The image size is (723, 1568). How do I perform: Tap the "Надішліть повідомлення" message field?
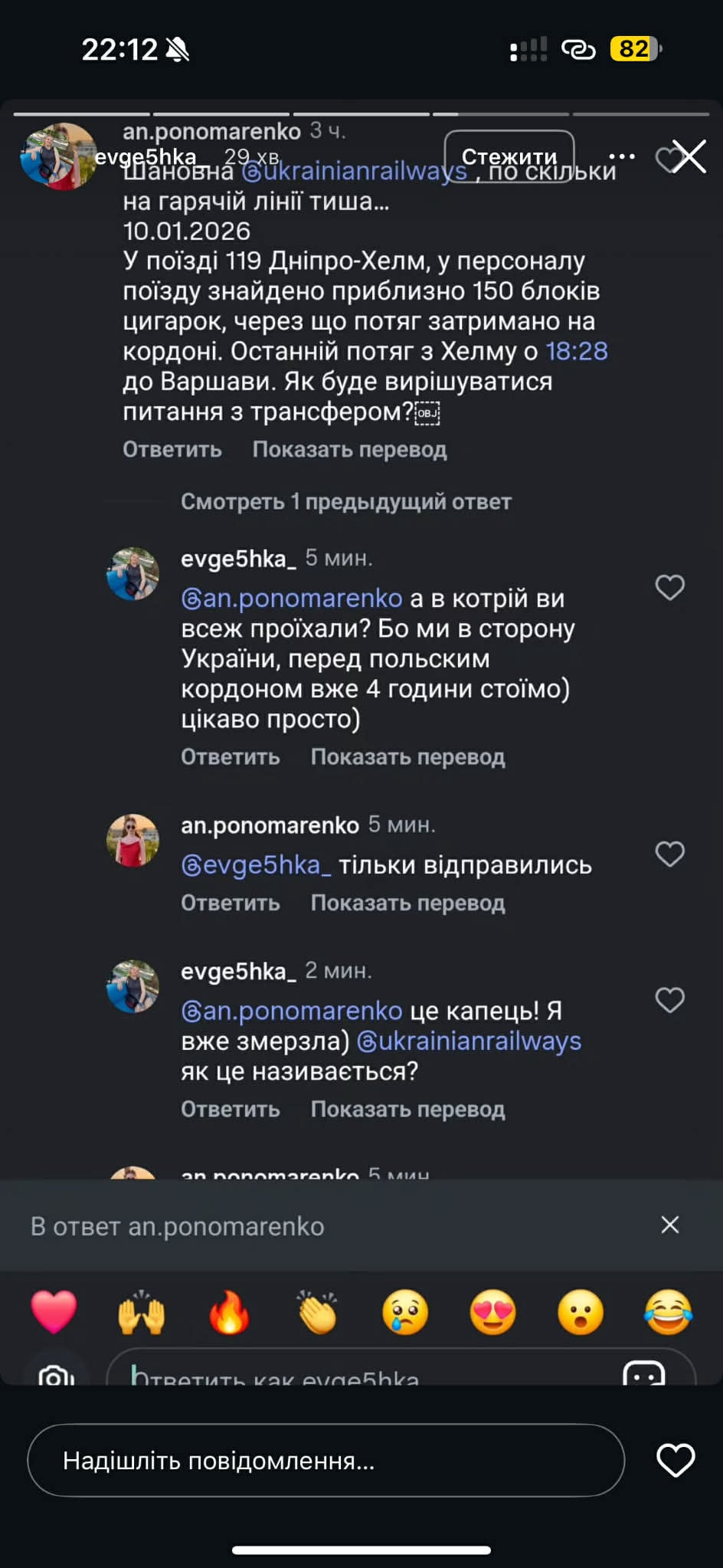[326, 1461]
